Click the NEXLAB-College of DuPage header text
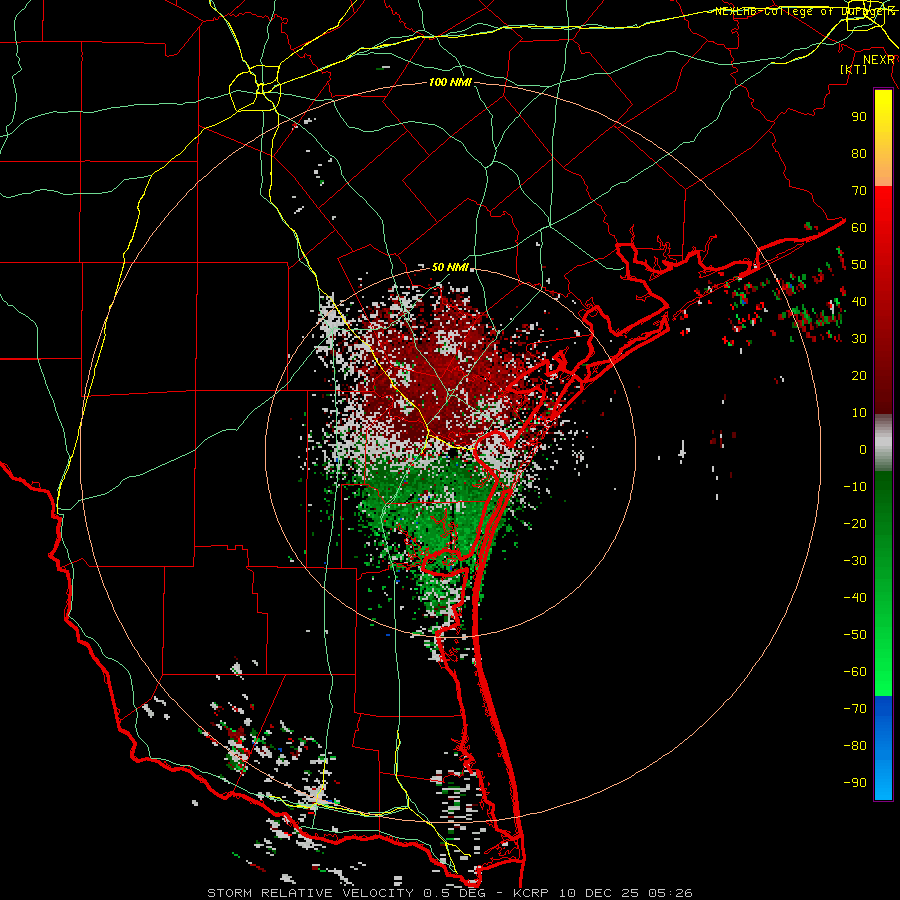Image resolution: width=900 pixels, height=900 pixels. click(805, 11)
